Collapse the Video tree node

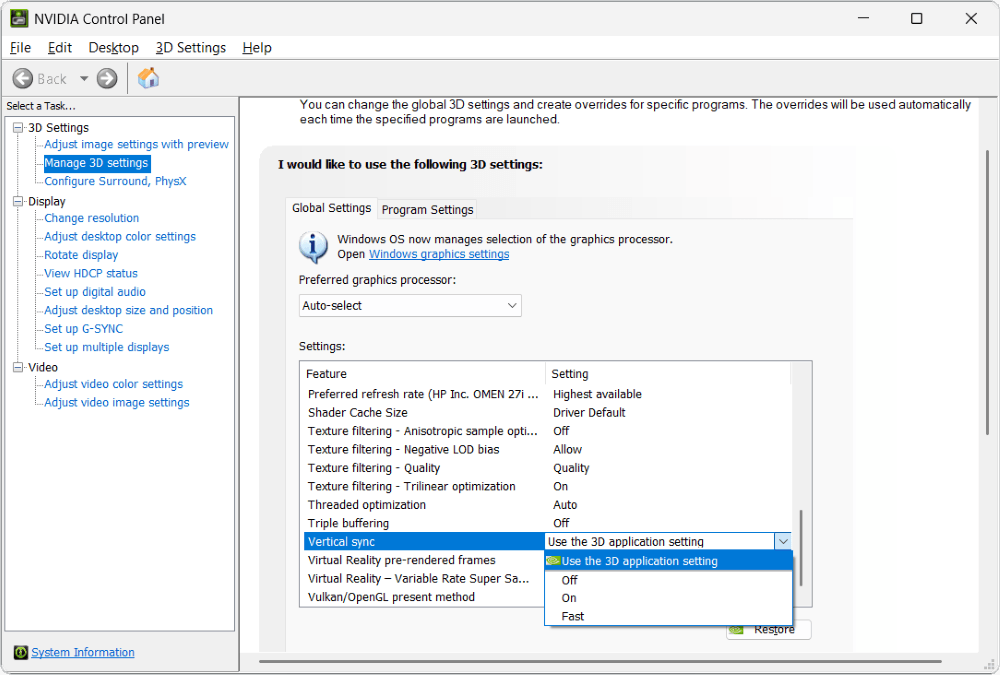click(18, 367)
